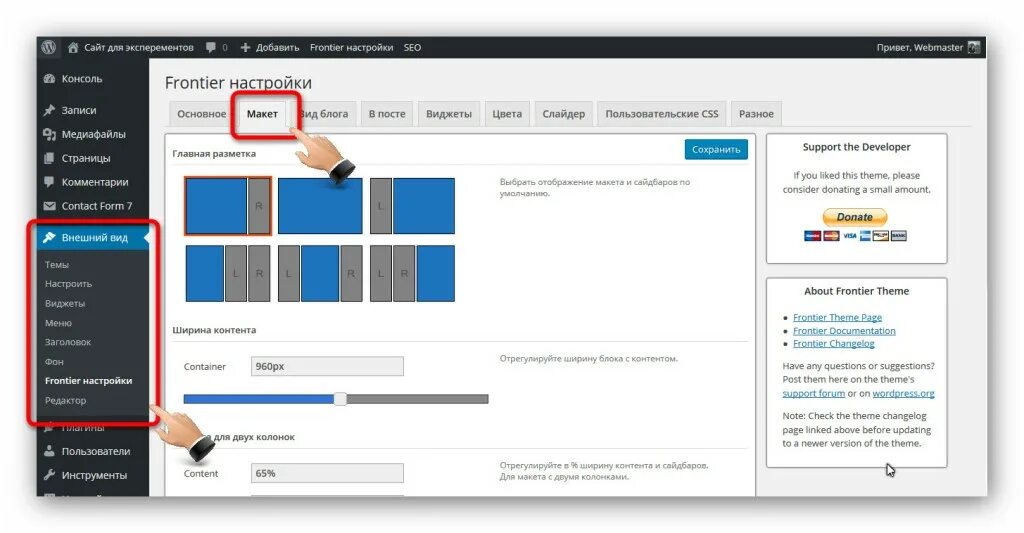Select layout with left sidebar only
1024x533 pixels.
(x=412, y=206)
